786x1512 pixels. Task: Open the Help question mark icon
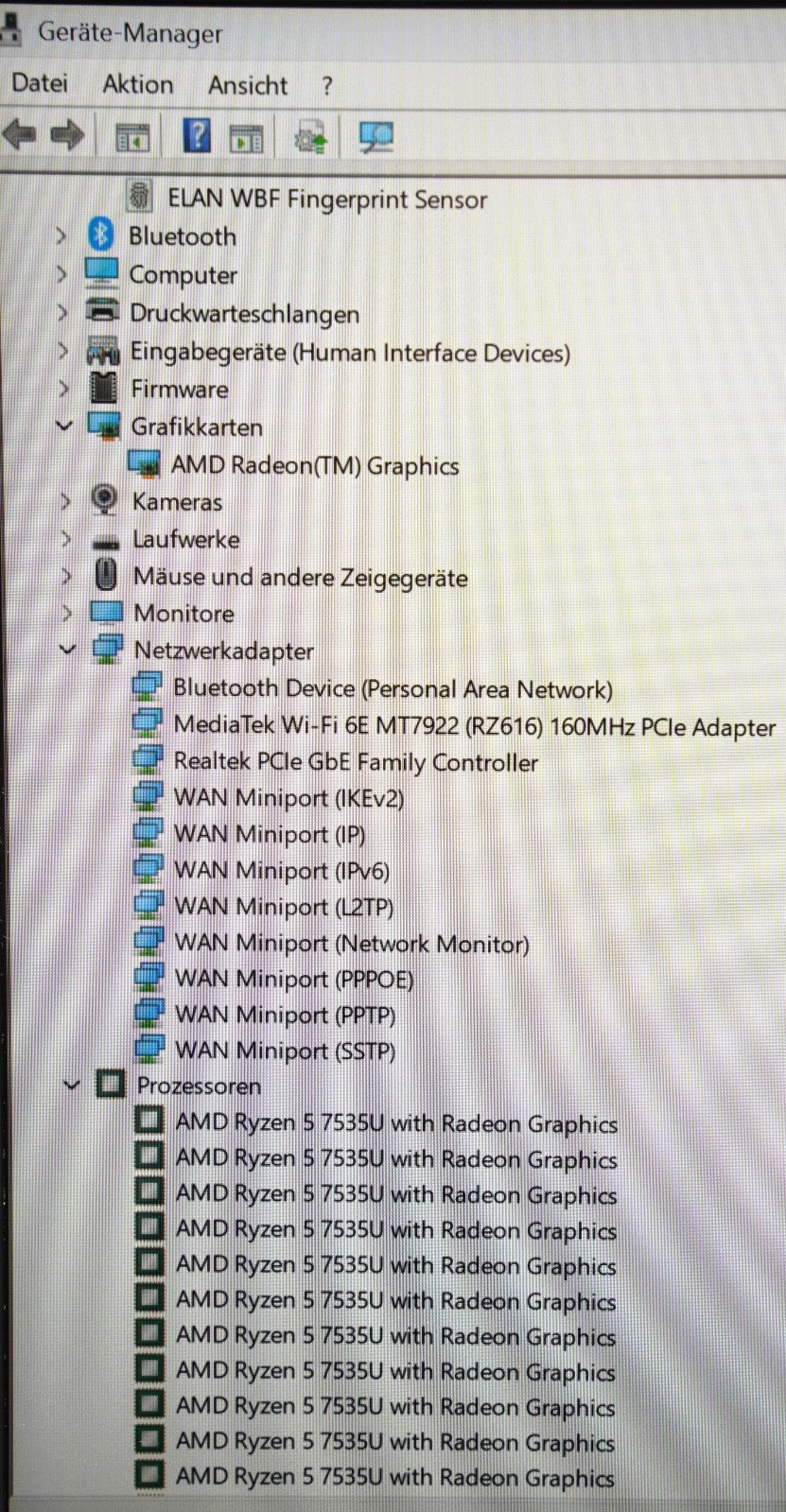pos(196,136)
